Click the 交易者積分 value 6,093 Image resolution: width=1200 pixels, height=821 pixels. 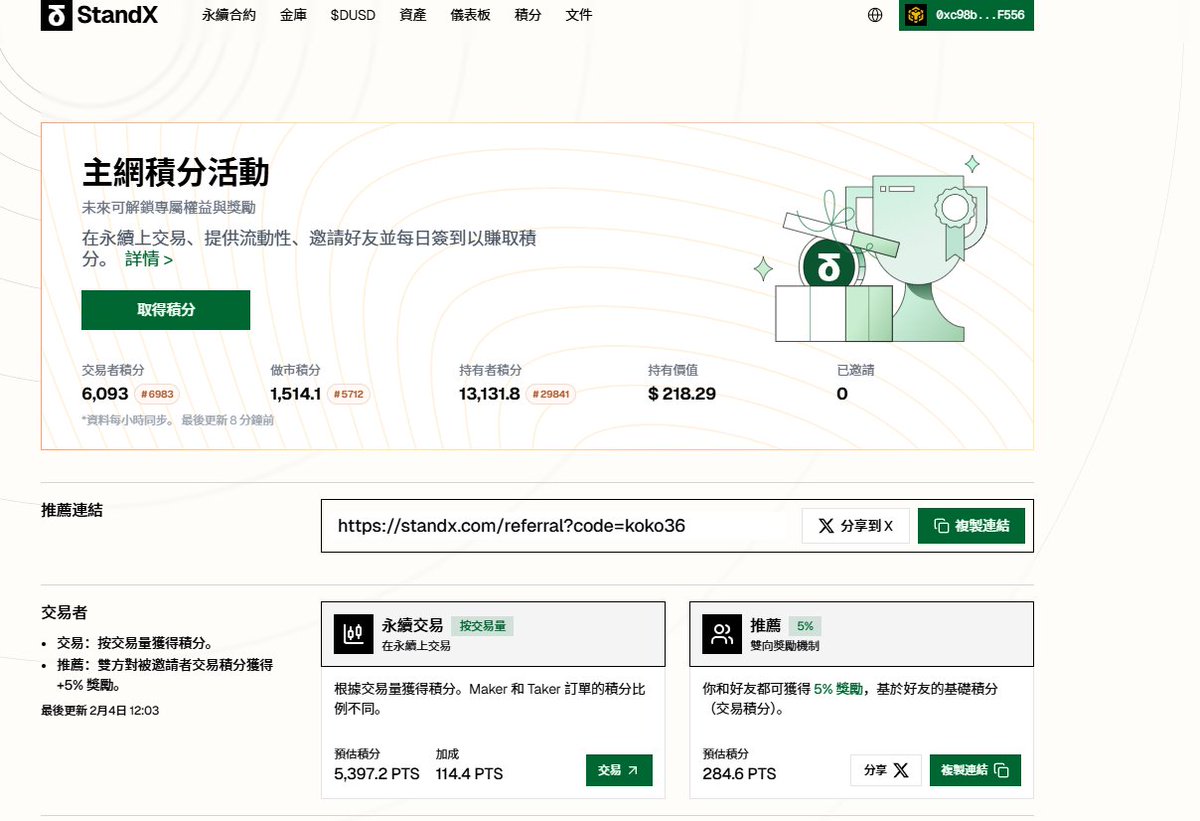pyautogui.click(x=105, y=394)
